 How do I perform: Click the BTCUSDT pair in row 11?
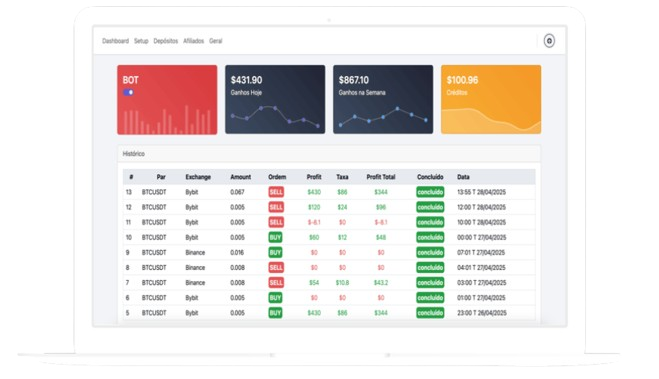154,222
